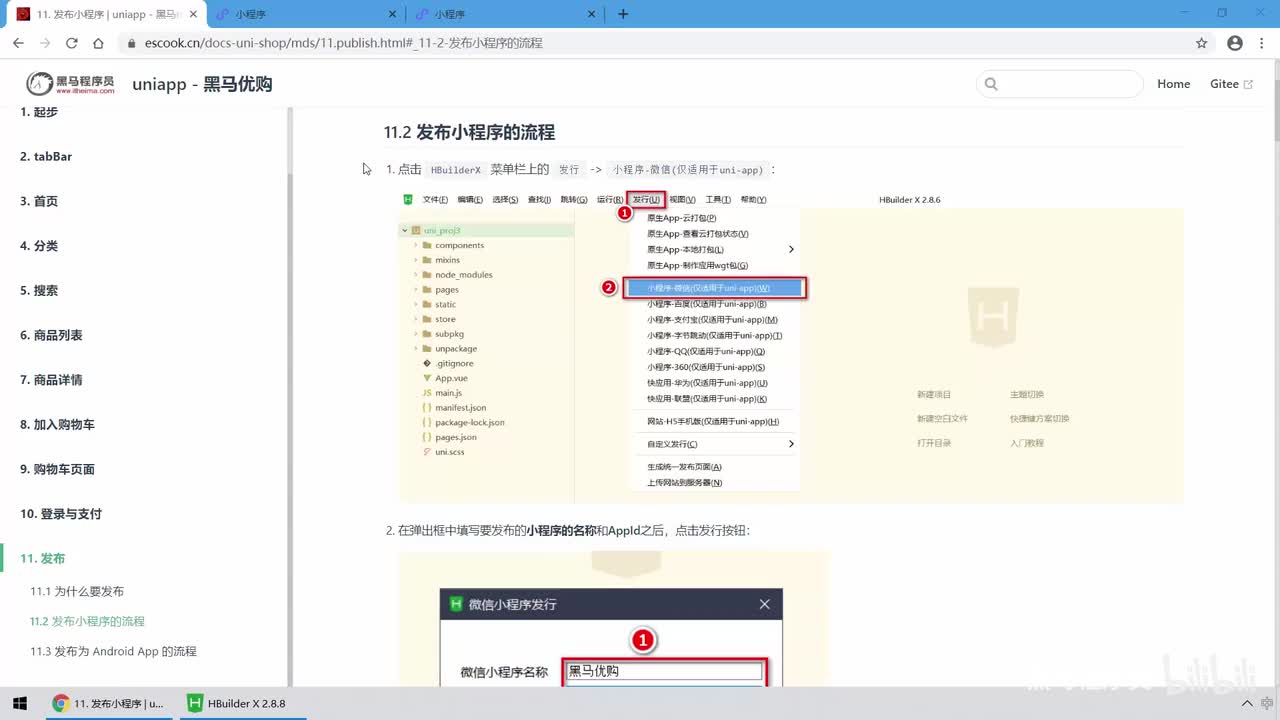Viewport: 1280px width, 720px height.
Task: Click the 11.2 发布小程序的流程 heading
Action: (x=469, y=132)
